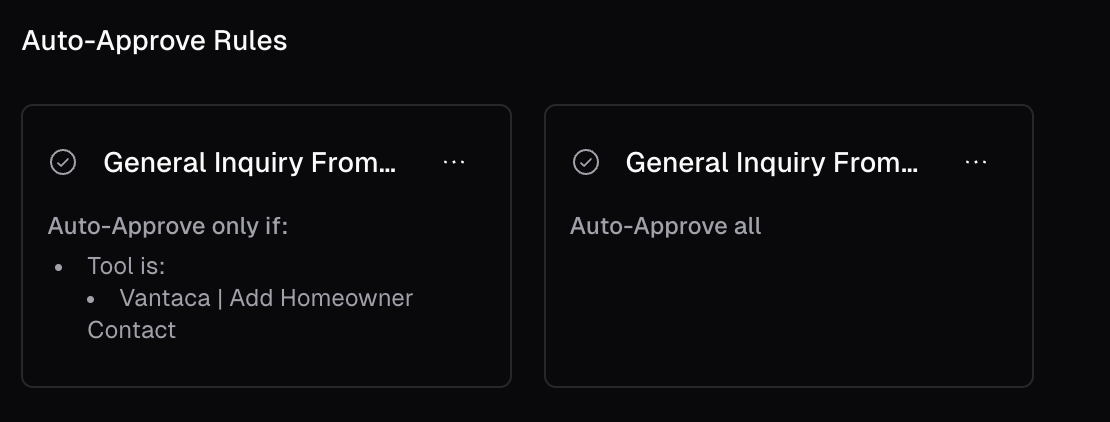Click the "Vantaca | Add Homeowner" tool entry
1110x422 pixels.
(x=265, y=298)
